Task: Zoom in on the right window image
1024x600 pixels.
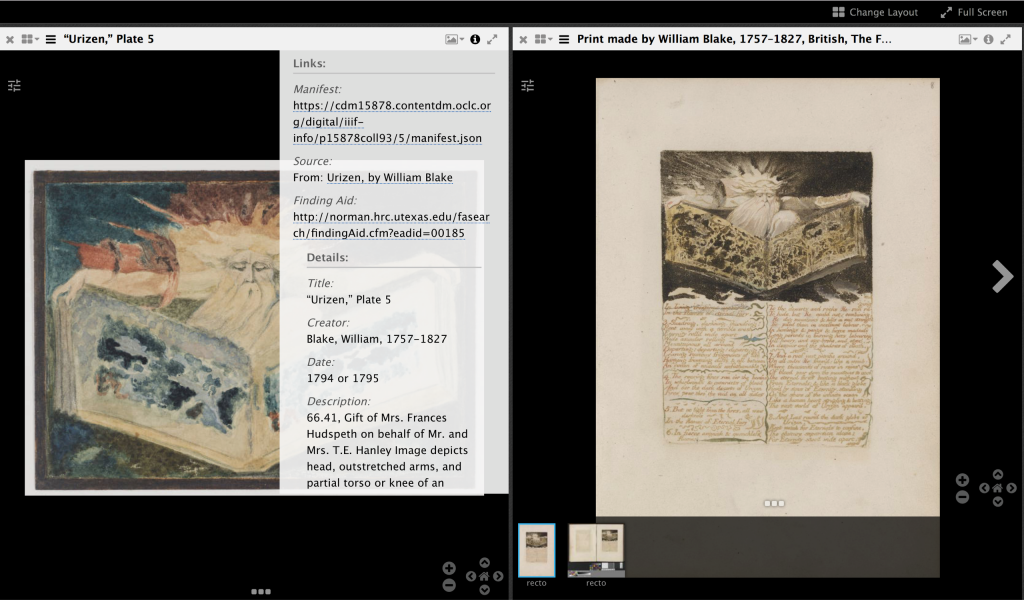Action: (962, 480)
